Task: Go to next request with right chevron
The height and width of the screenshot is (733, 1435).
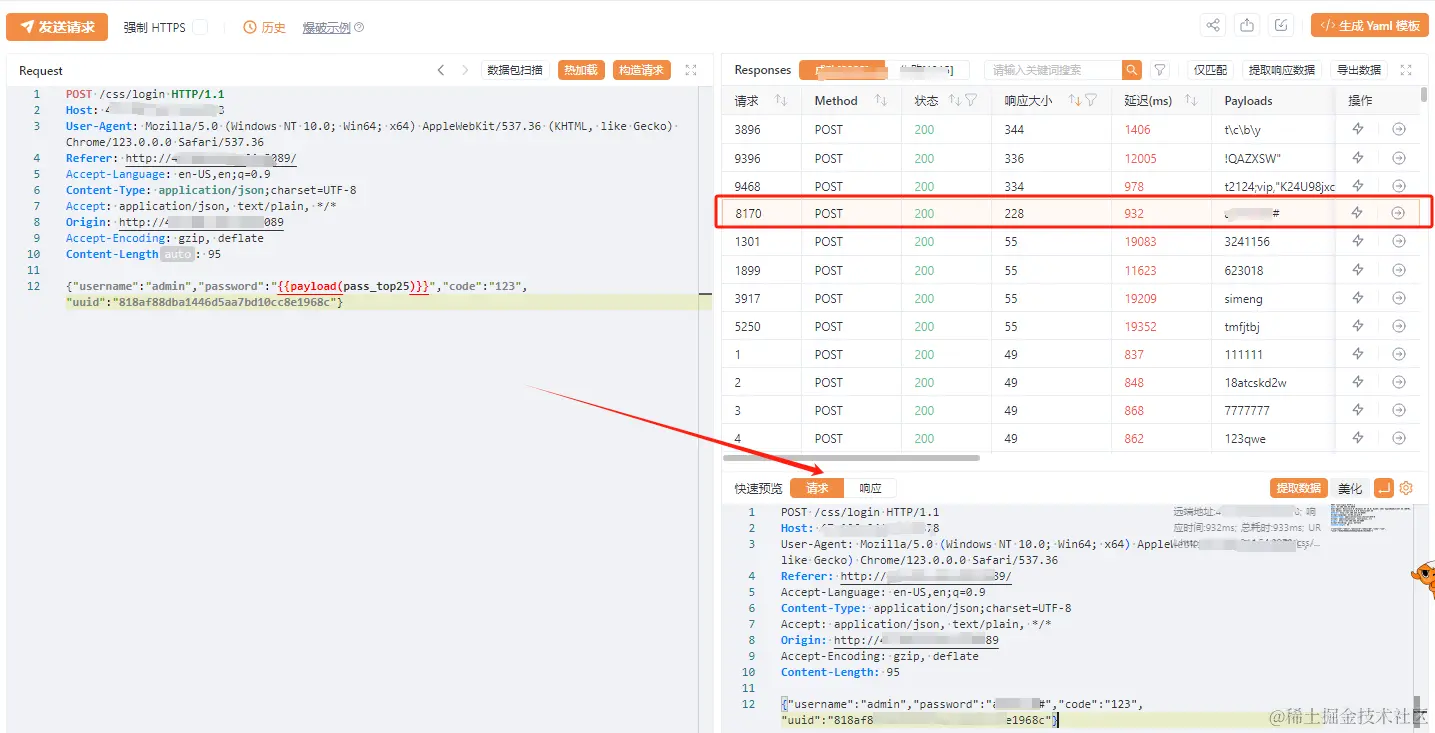Action: (x=465, y=70)
